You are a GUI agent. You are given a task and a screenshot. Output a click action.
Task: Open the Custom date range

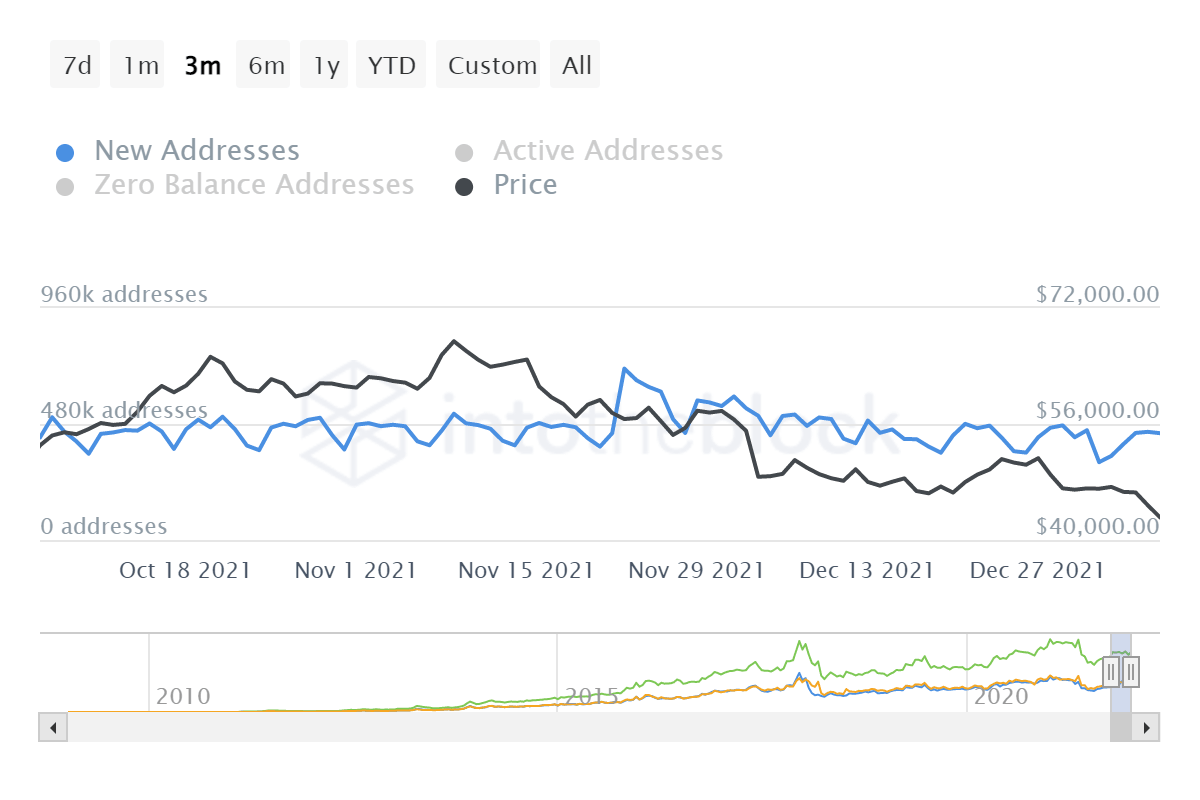492,66
